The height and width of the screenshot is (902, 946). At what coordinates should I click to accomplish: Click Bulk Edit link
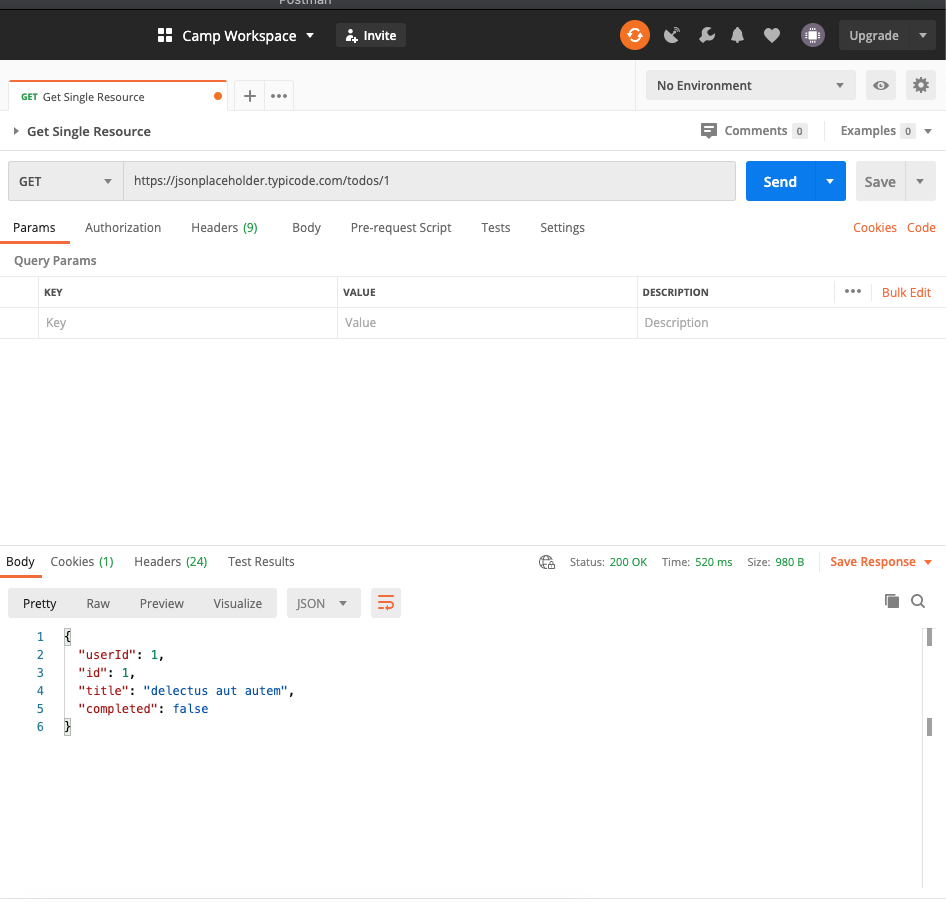coord(906,293)
